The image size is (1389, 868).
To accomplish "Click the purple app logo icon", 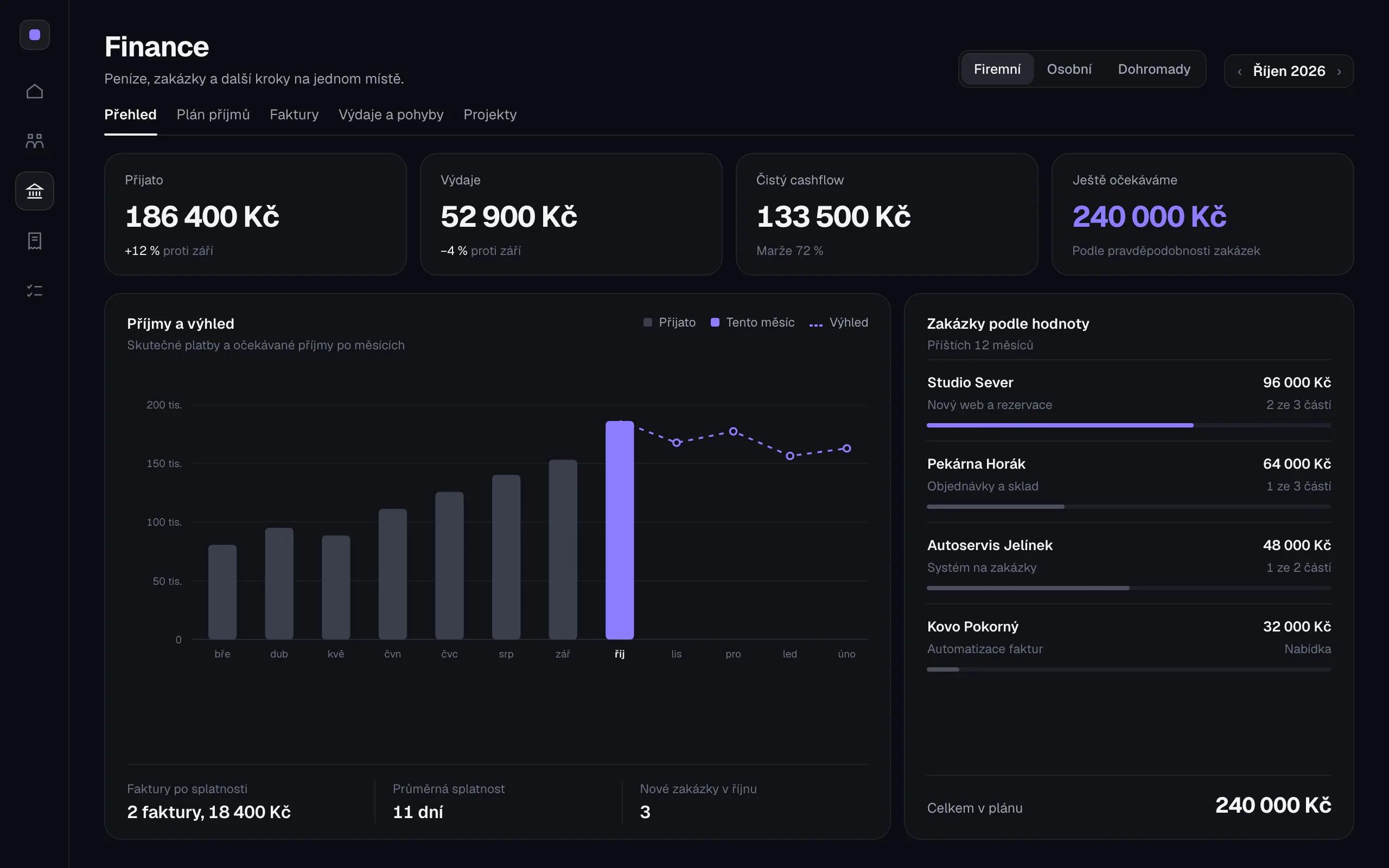I will click(x=34, y=35).
